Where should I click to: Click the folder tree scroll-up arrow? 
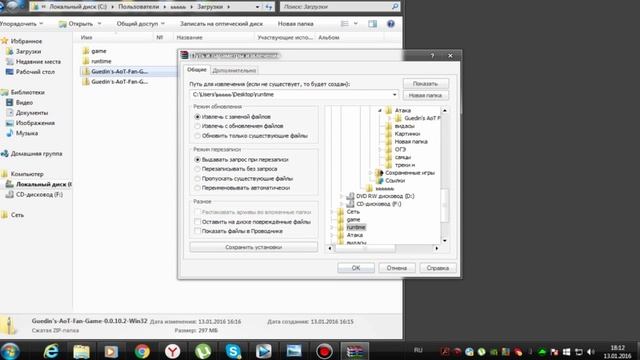click(444, 110)
